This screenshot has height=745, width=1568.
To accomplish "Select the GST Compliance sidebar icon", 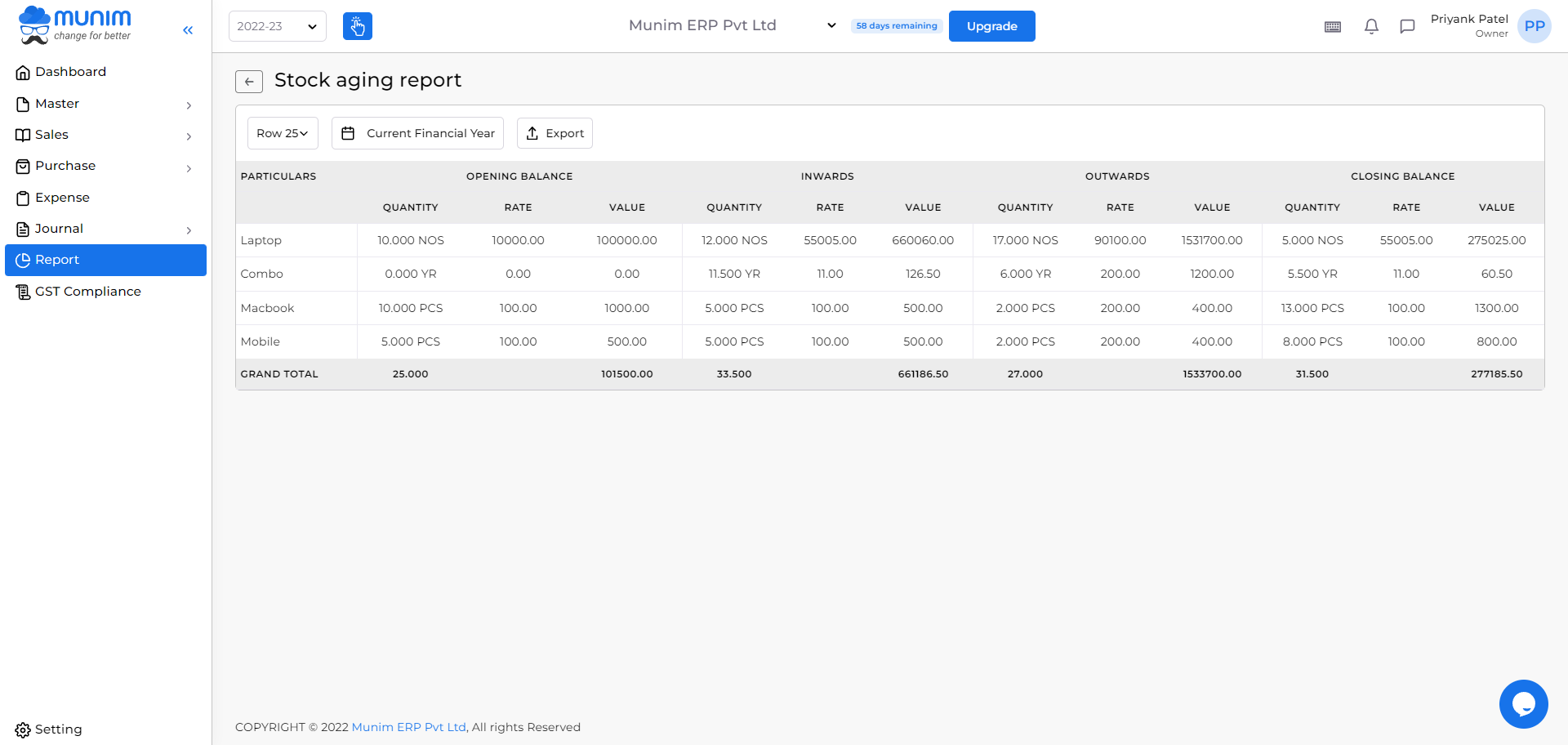I will [22, 291].
